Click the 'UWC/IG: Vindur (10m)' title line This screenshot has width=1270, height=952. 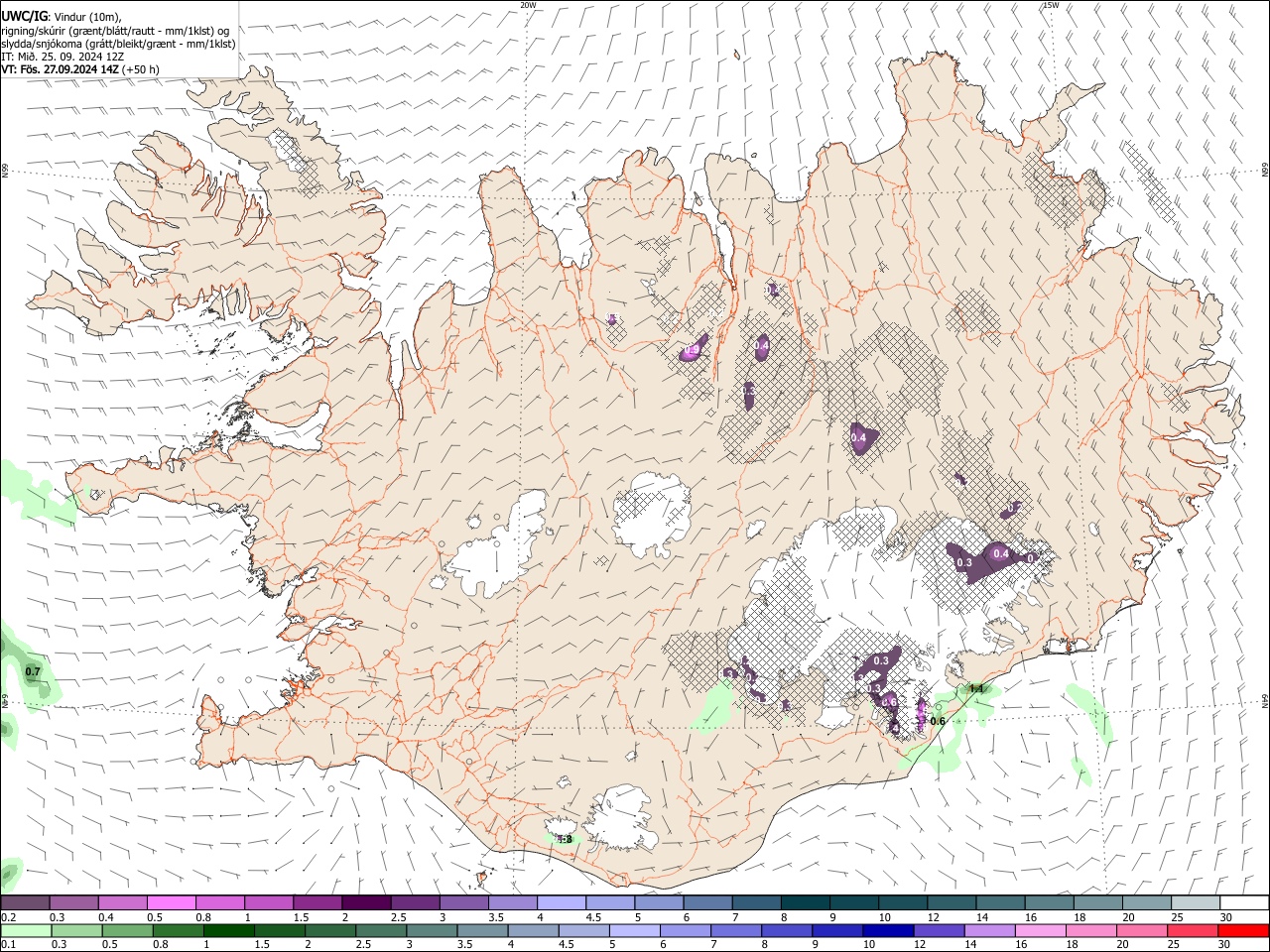62,16
